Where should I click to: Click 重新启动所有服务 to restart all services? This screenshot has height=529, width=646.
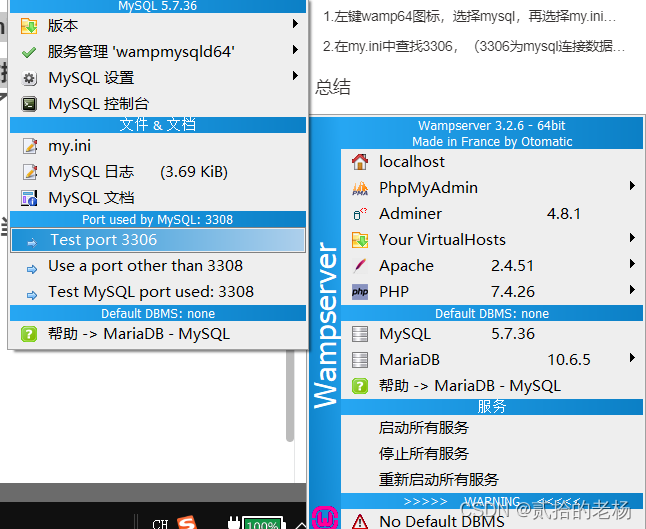point(492,480)
